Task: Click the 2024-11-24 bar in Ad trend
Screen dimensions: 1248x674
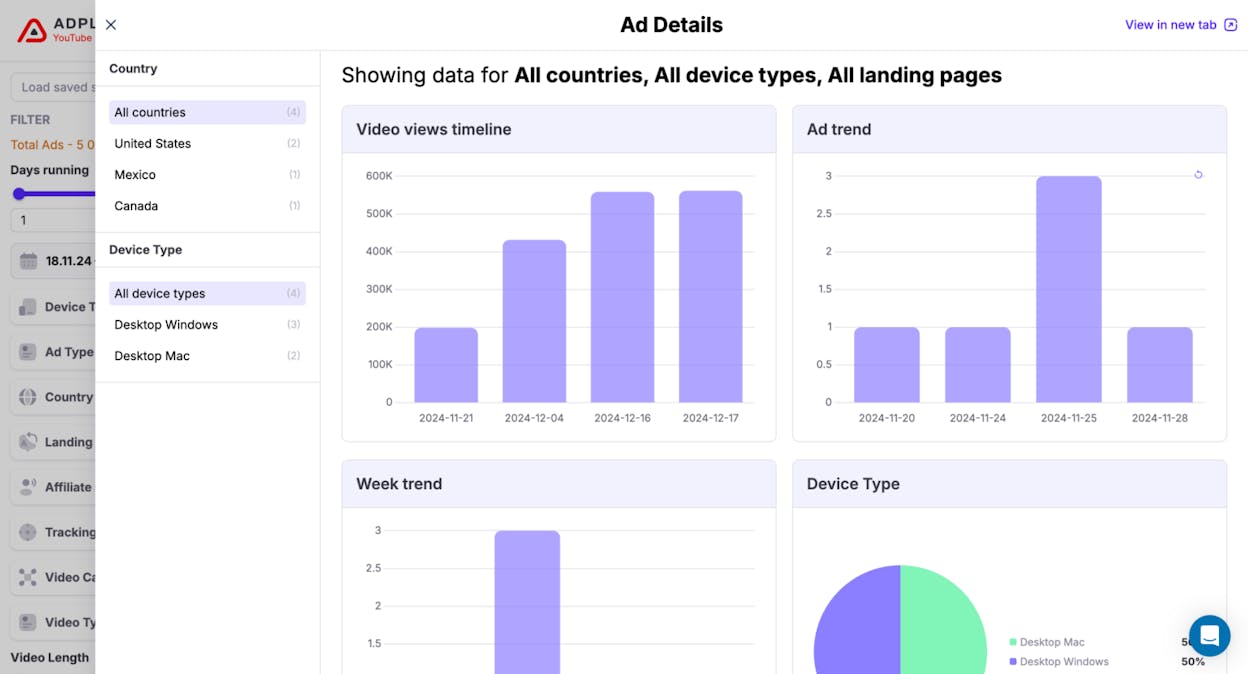Action: pos(978,365)
